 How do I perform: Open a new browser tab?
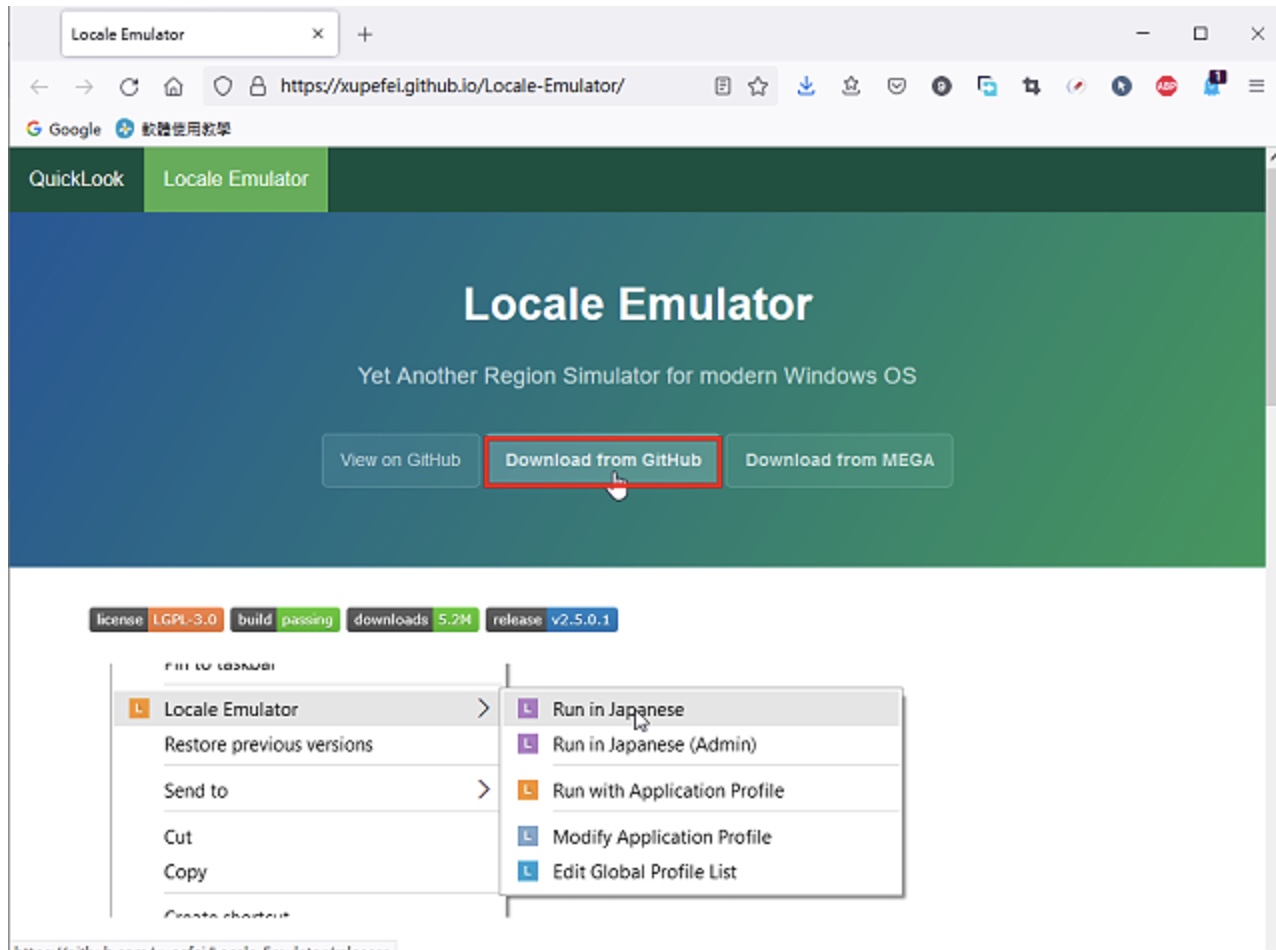(x=365, y=34)
